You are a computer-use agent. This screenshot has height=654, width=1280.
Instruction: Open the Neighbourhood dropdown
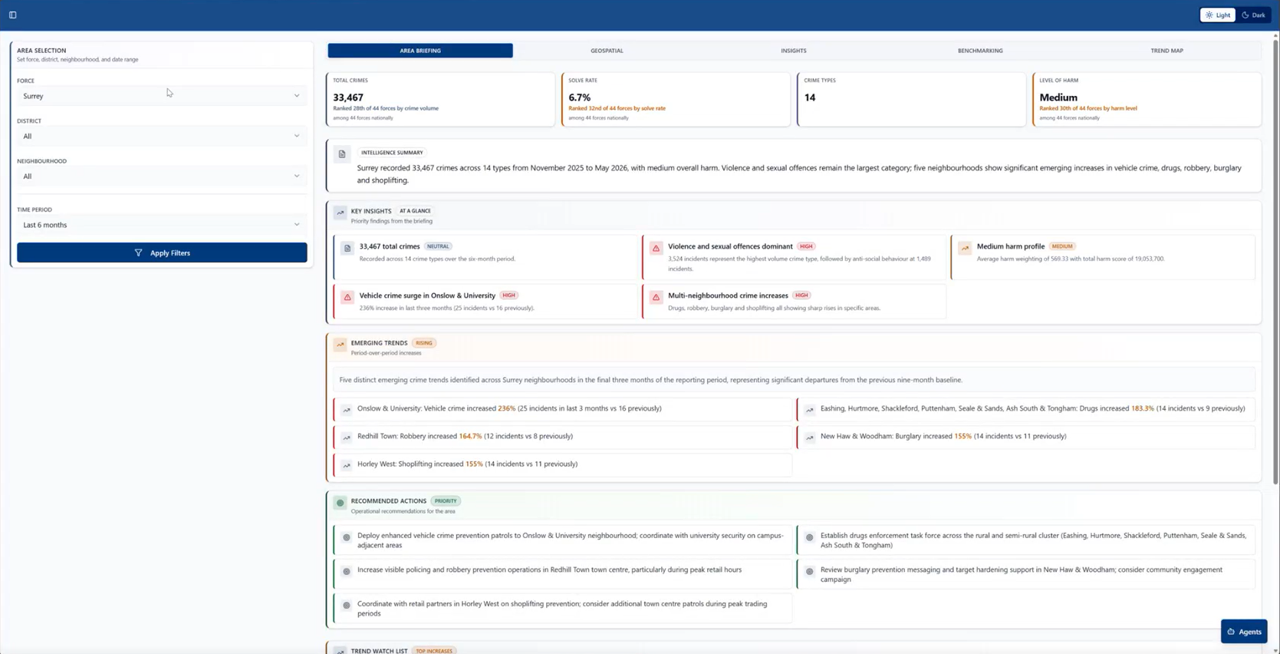[161, 176]
